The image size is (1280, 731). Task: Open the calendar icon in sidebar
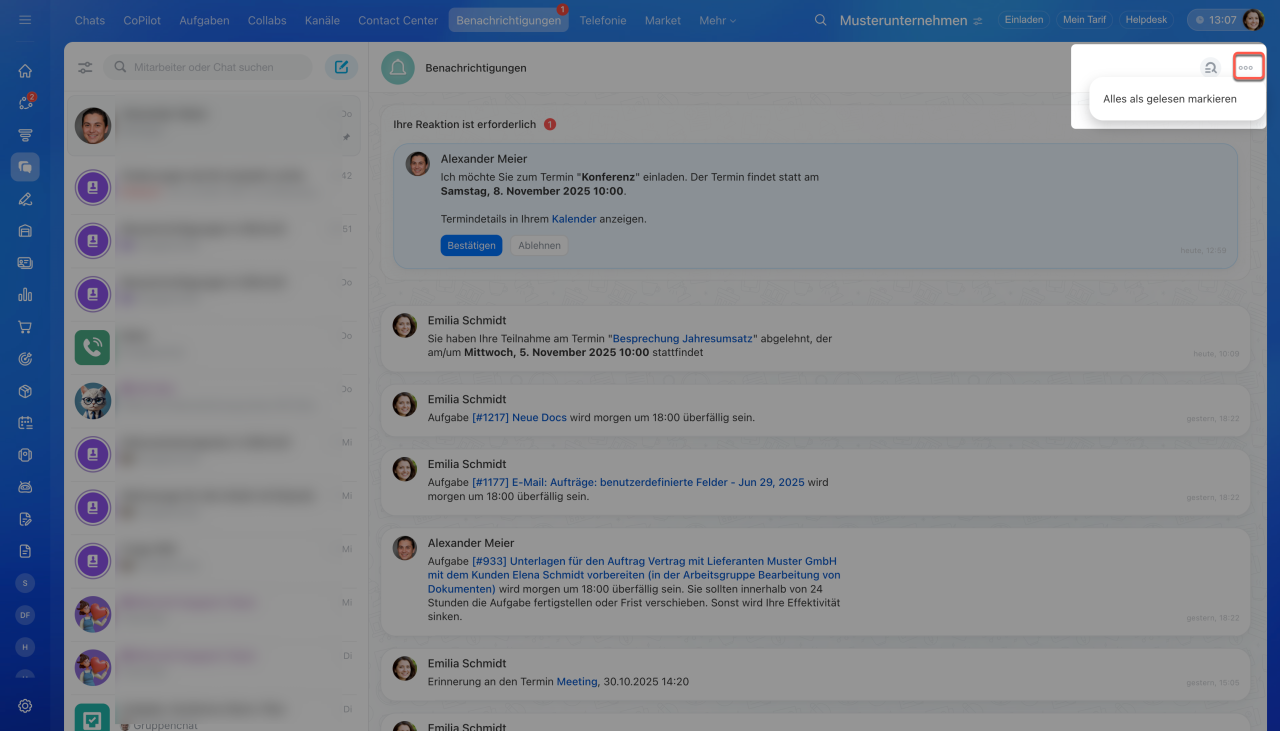[25, 423]
